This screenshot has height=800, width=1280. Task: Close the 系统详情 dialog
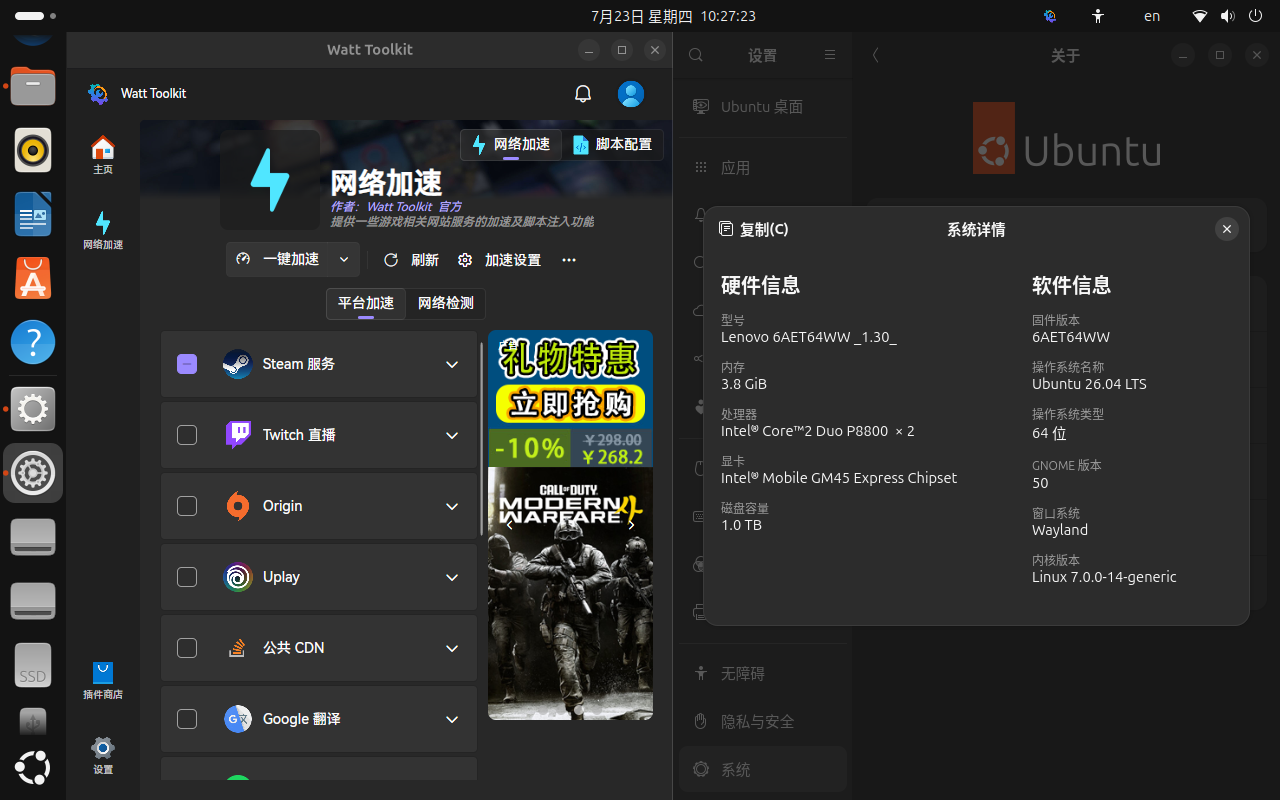1227,229
